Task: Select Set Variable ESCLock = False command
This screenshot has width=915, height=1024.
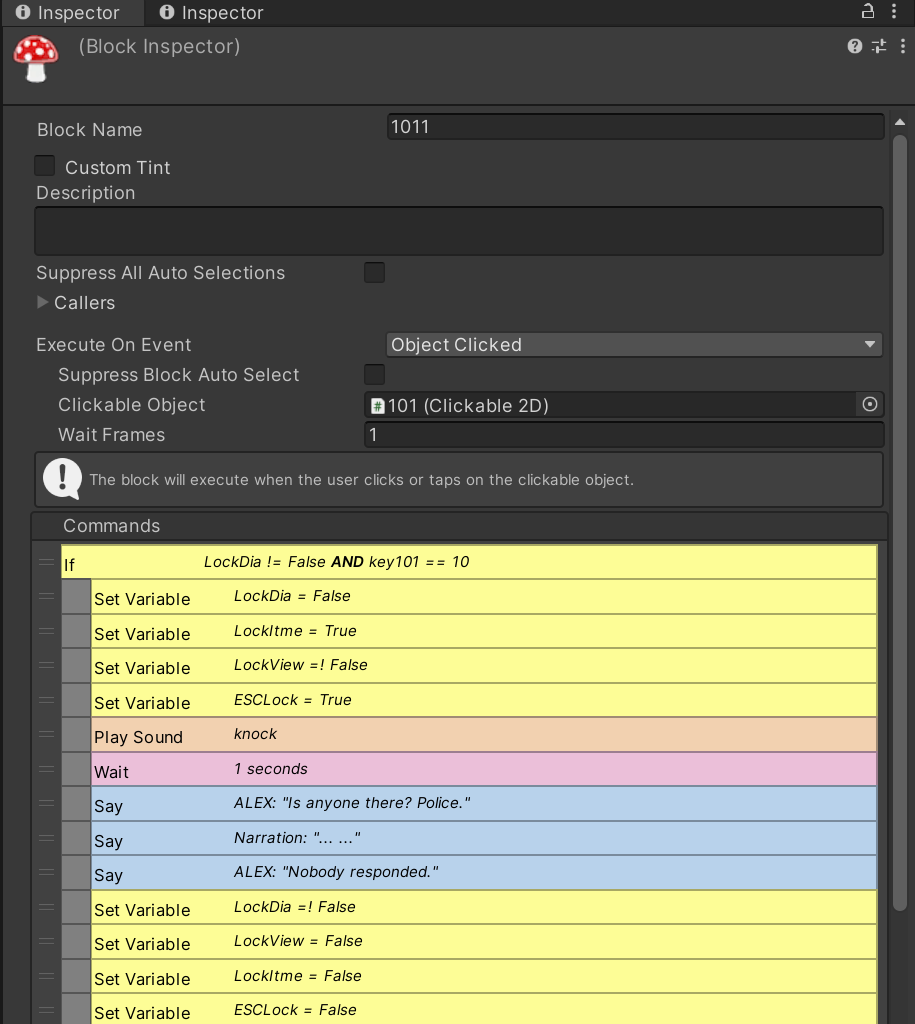Action: [483, 1009]
